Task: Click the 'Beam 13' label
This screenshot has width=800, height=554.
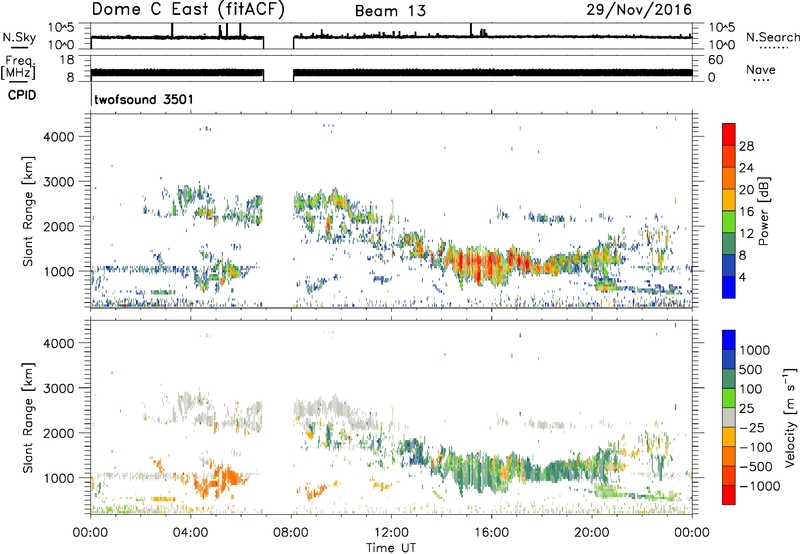Action: 390,11
